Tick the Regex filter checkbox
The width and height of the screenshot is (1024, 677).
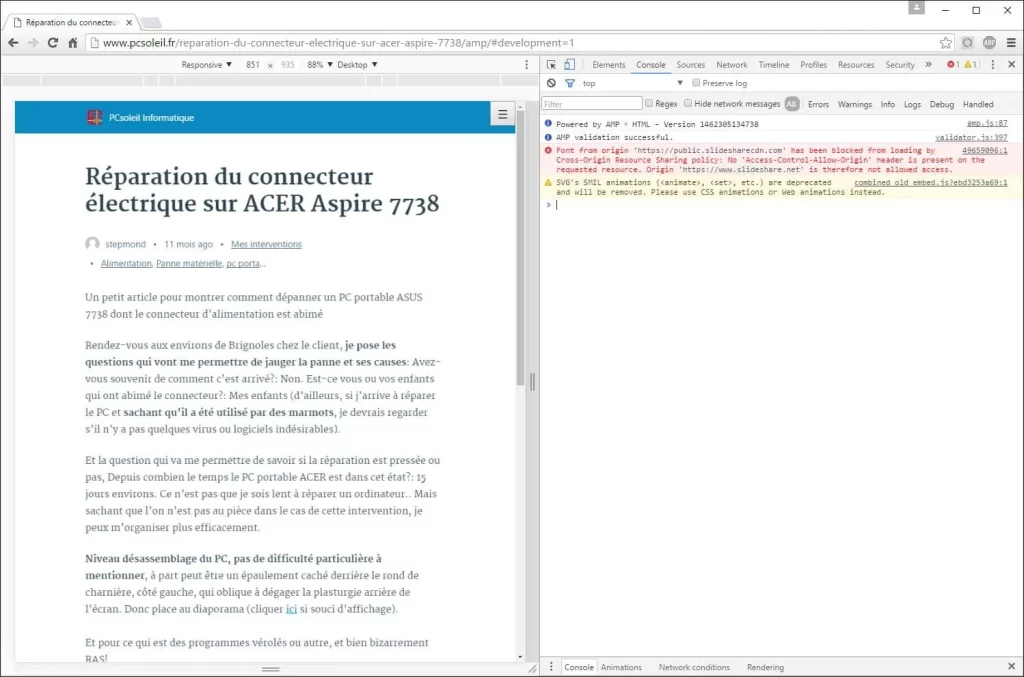click(x=649, y=103)
